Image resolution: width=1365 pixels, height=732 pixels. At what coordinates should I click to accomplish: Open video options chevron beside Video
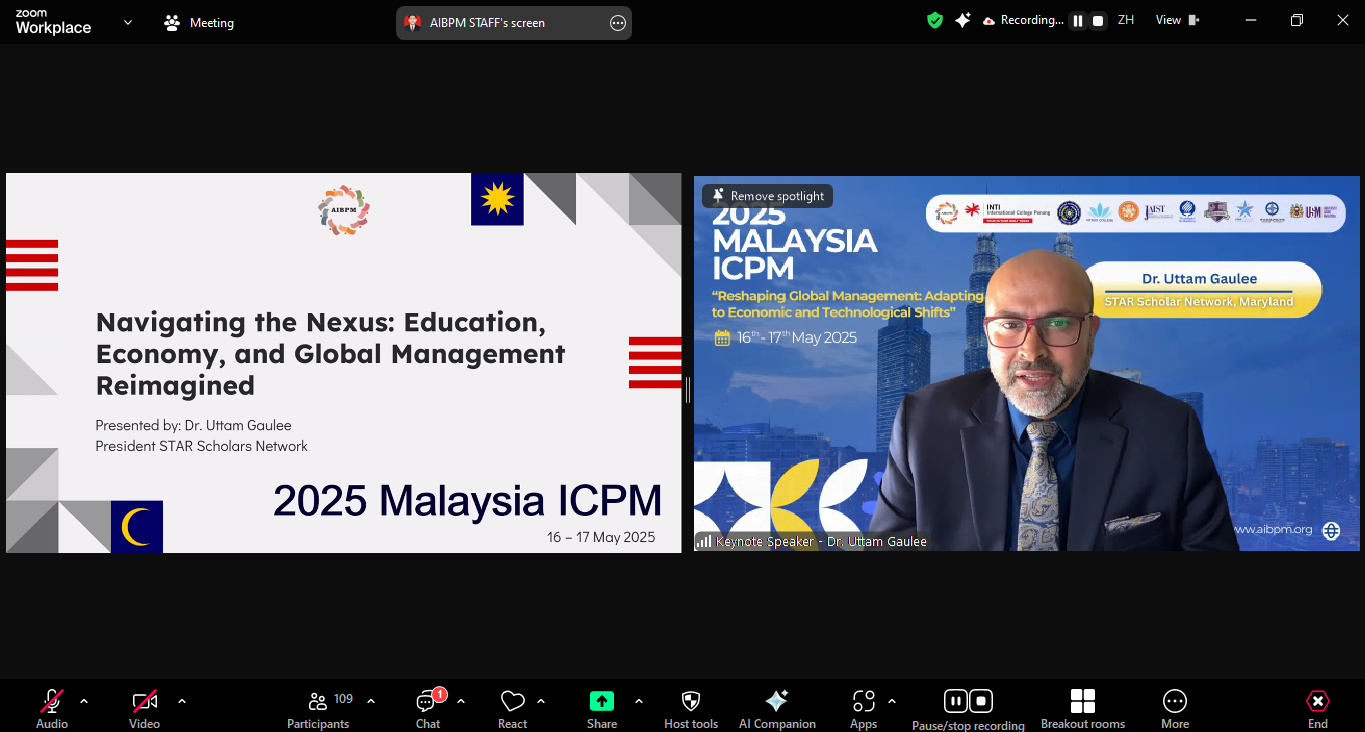[182, 701]
